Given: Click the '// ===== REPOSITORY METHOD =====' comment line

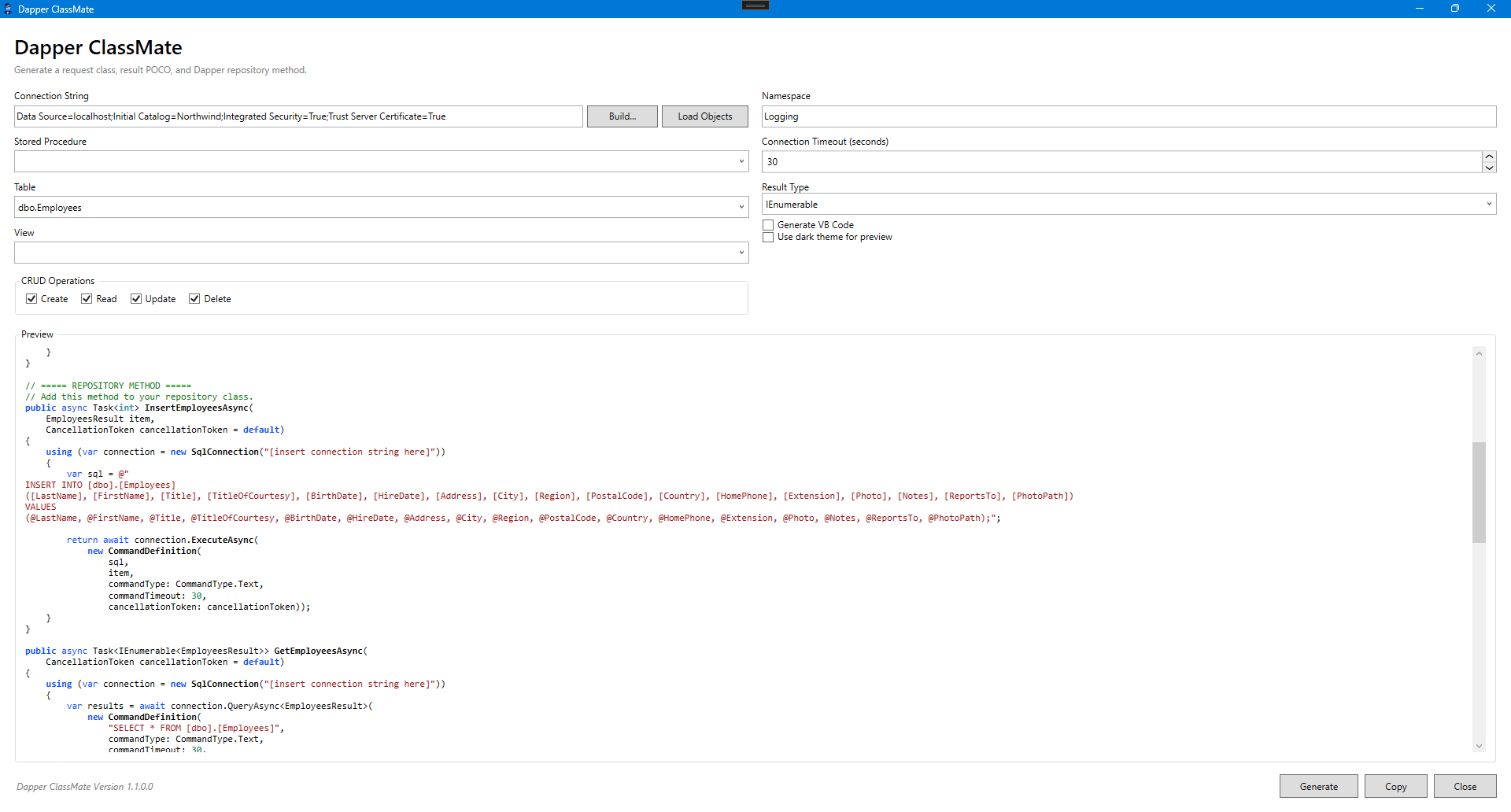Looking at the screenshot, I should pyautogui.click(x=109, y=386).
